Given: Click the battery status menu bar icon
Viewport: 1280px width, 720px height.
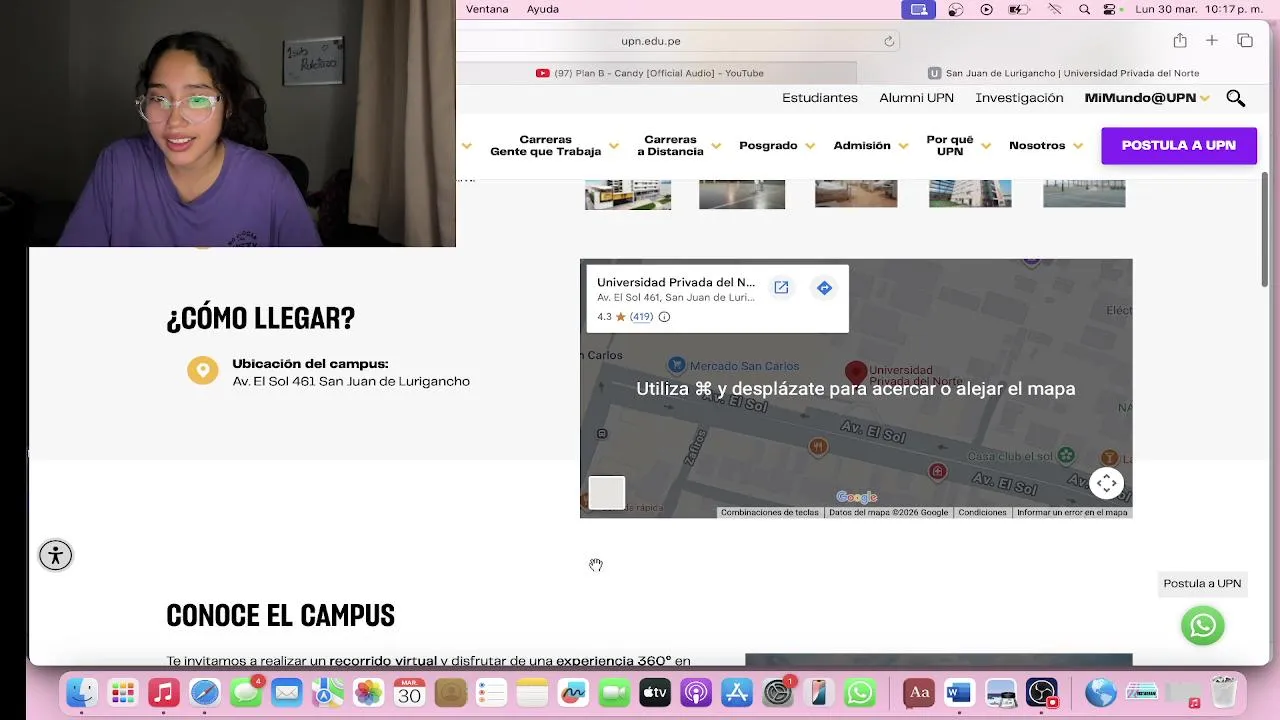Looking at the screenshot, I should pyautogui.click(x=1019, y=9).
